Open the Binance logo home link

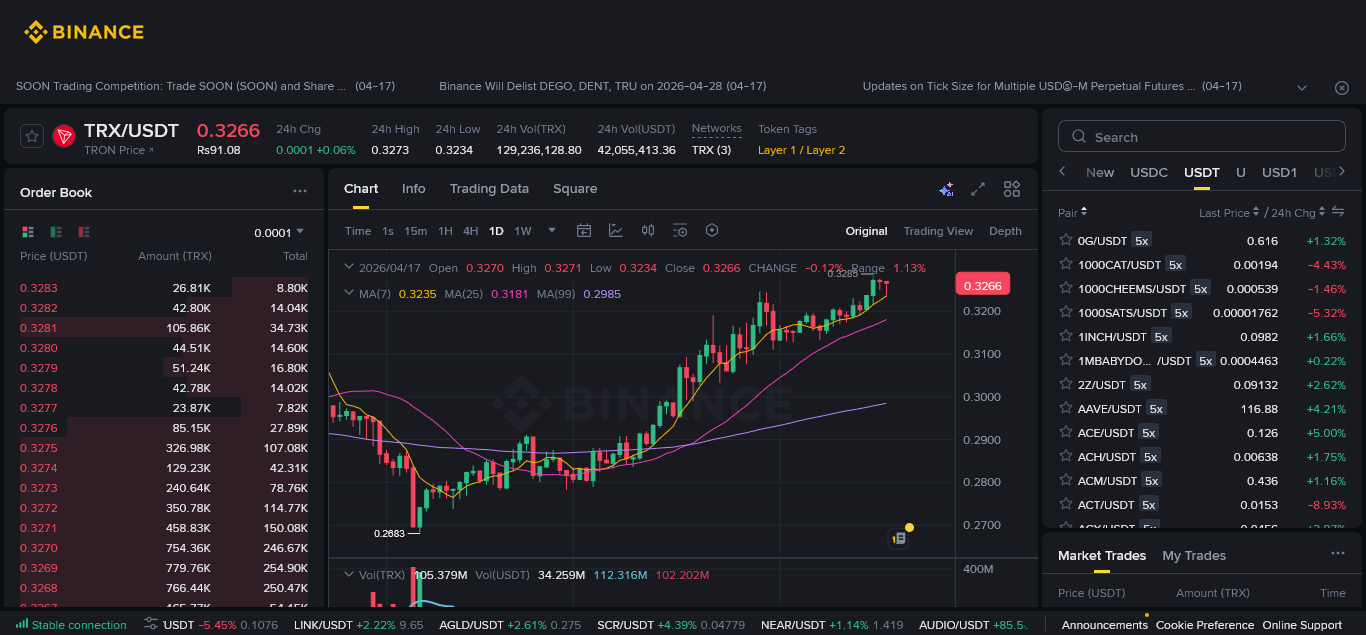[84, 32]
